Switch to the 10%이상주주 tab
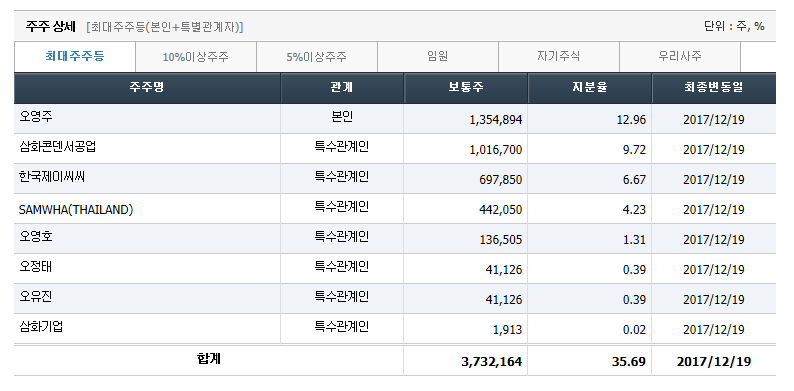 (196, 57)
